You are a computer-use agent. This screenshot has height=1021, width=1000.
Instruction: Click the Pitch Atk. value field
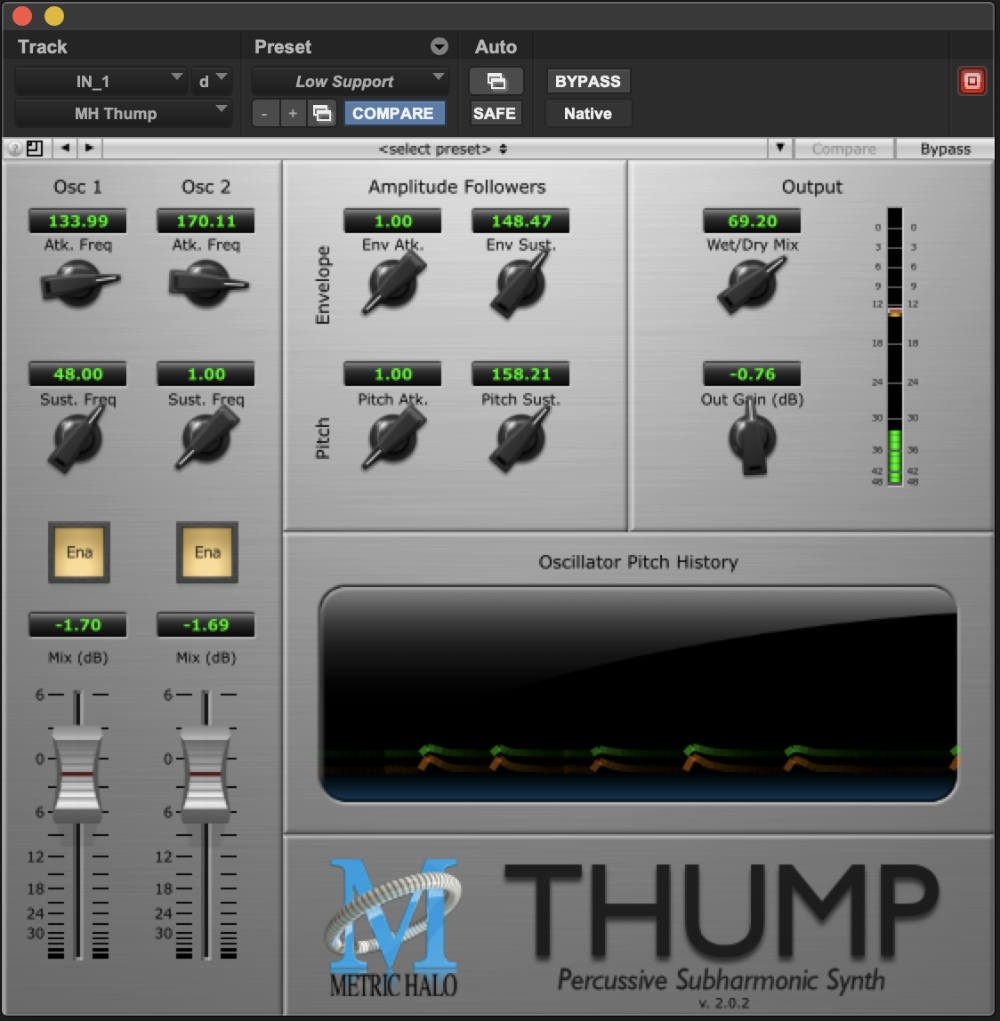[393, 374]
